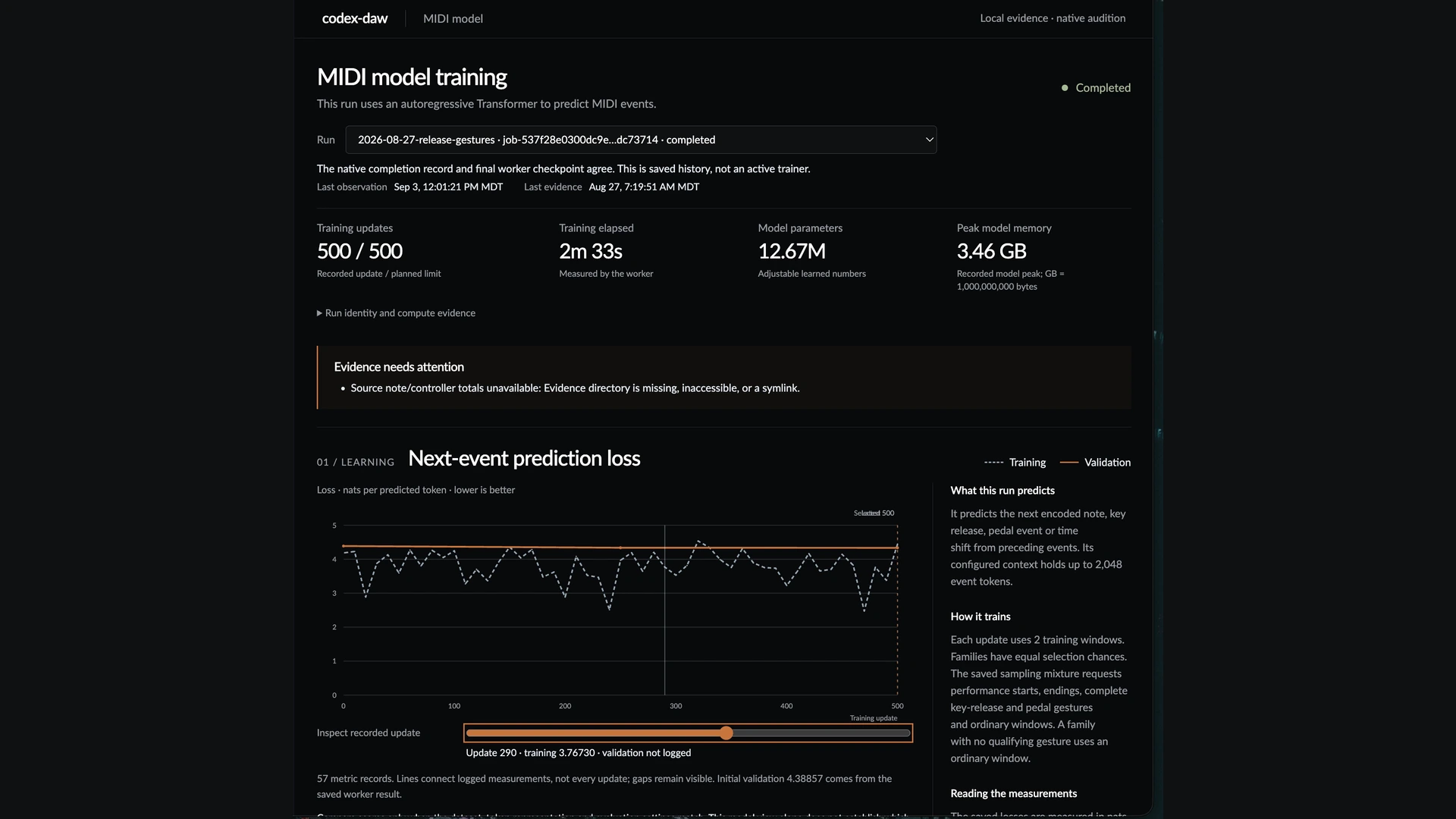Click the 'Last evidence' timestamp Aug 27
The image size is (1456, 819).
644,187
